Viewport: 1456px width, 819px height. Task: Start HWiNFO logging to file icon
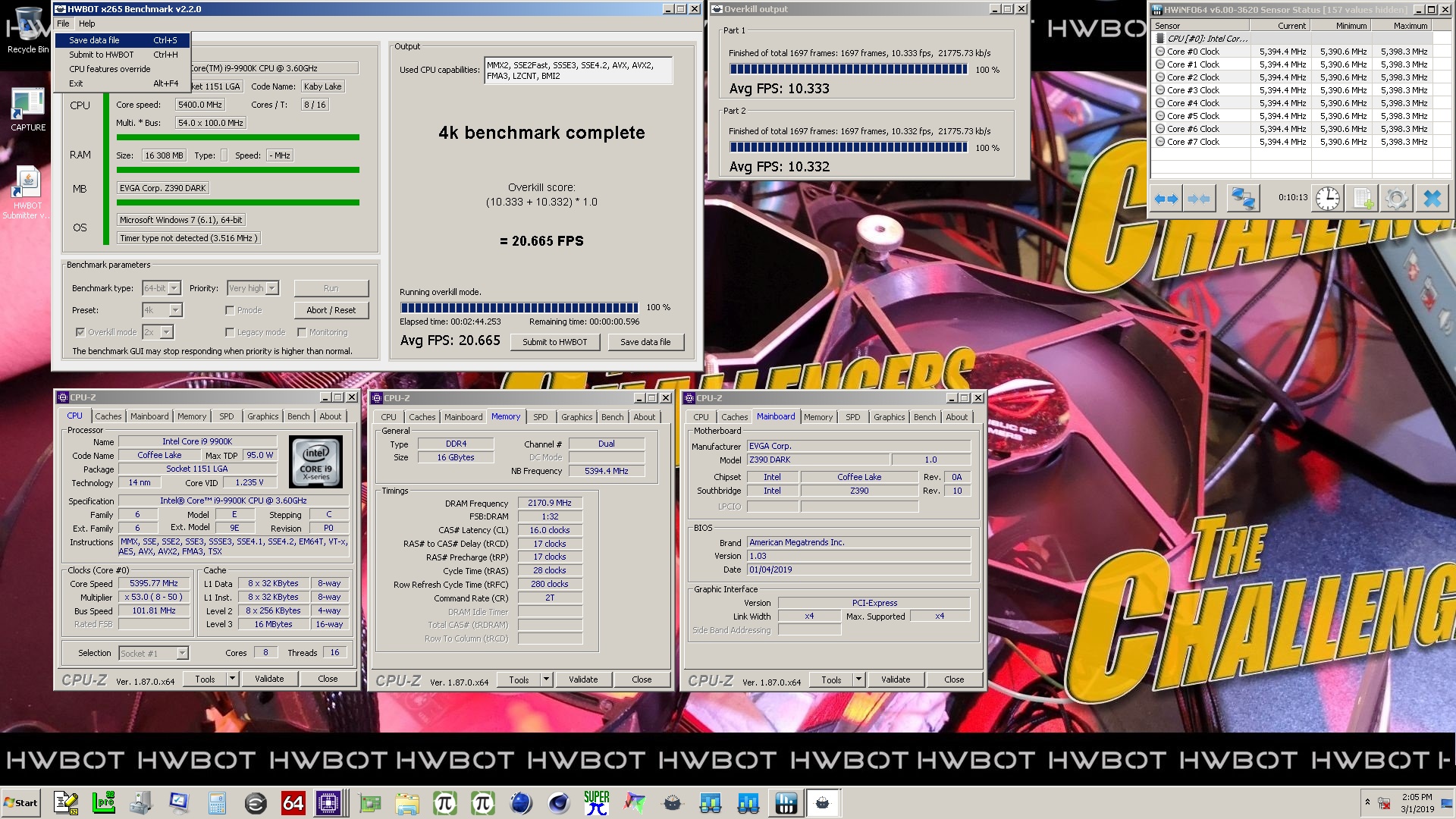pos(1362,199)
